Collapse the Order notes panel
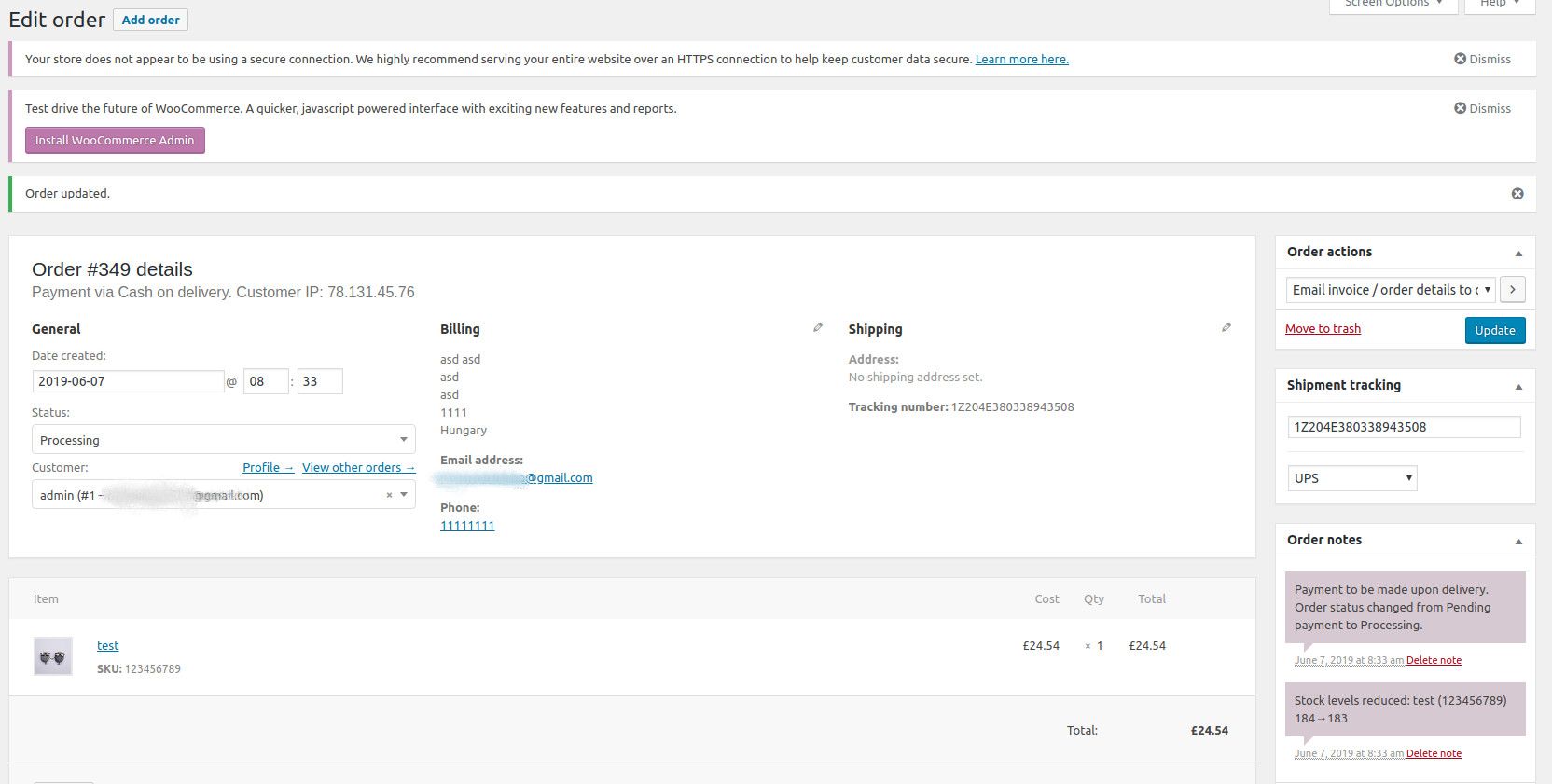The height and width of the screenshot is (784, 1552). pyautogui.click(x=1518, y=542)
